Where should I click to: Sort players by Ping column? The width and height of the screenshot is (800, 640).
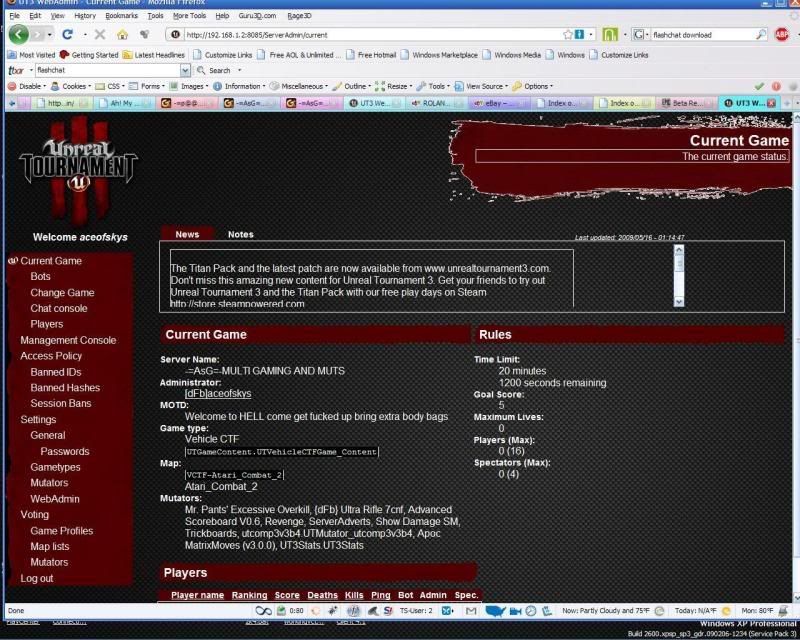tap(381, 595)
